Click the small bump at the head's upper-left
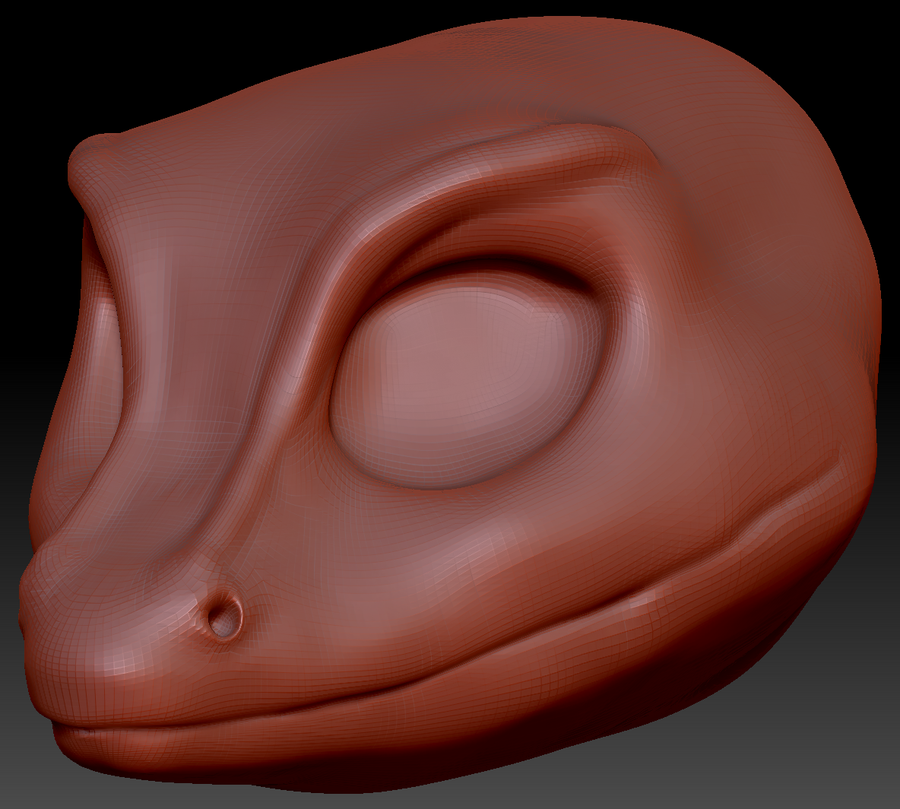The image size is (900, 809). tap(95, 158)
